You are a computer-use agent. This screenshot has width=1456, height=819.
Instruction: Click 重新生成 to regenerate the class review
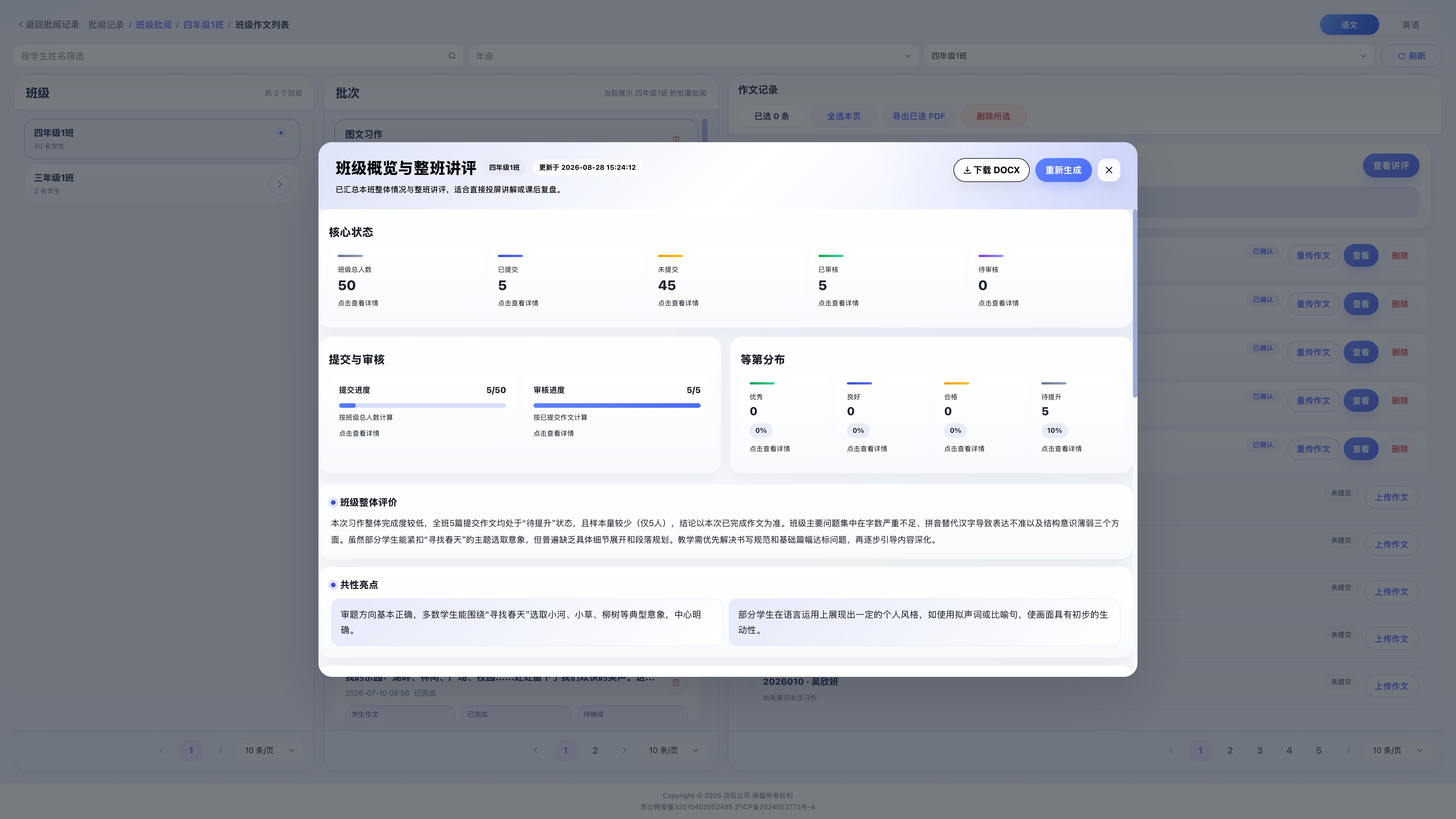[x=1063, y=170]
